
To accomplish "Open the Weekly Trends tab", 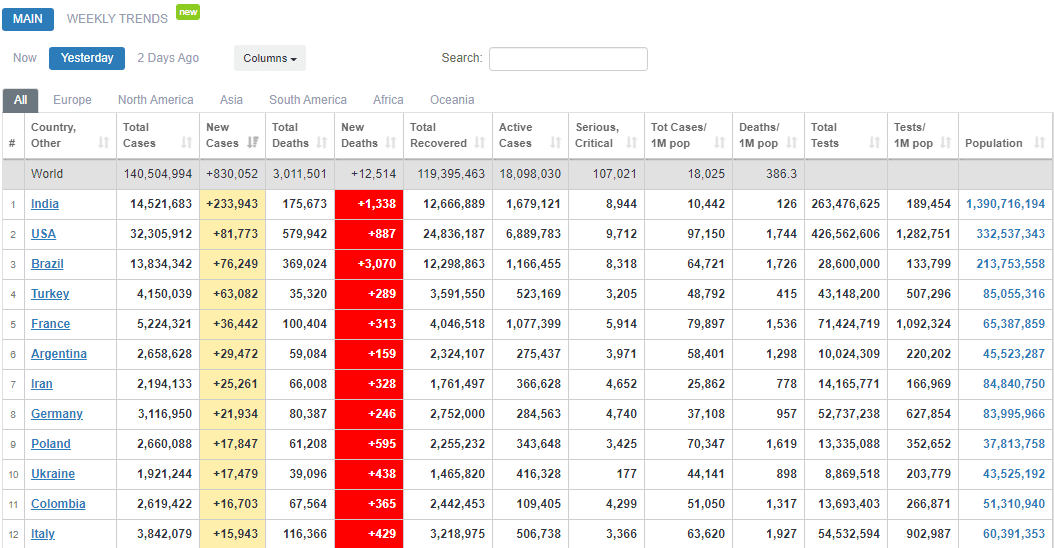I will click(x=117, y=19).
